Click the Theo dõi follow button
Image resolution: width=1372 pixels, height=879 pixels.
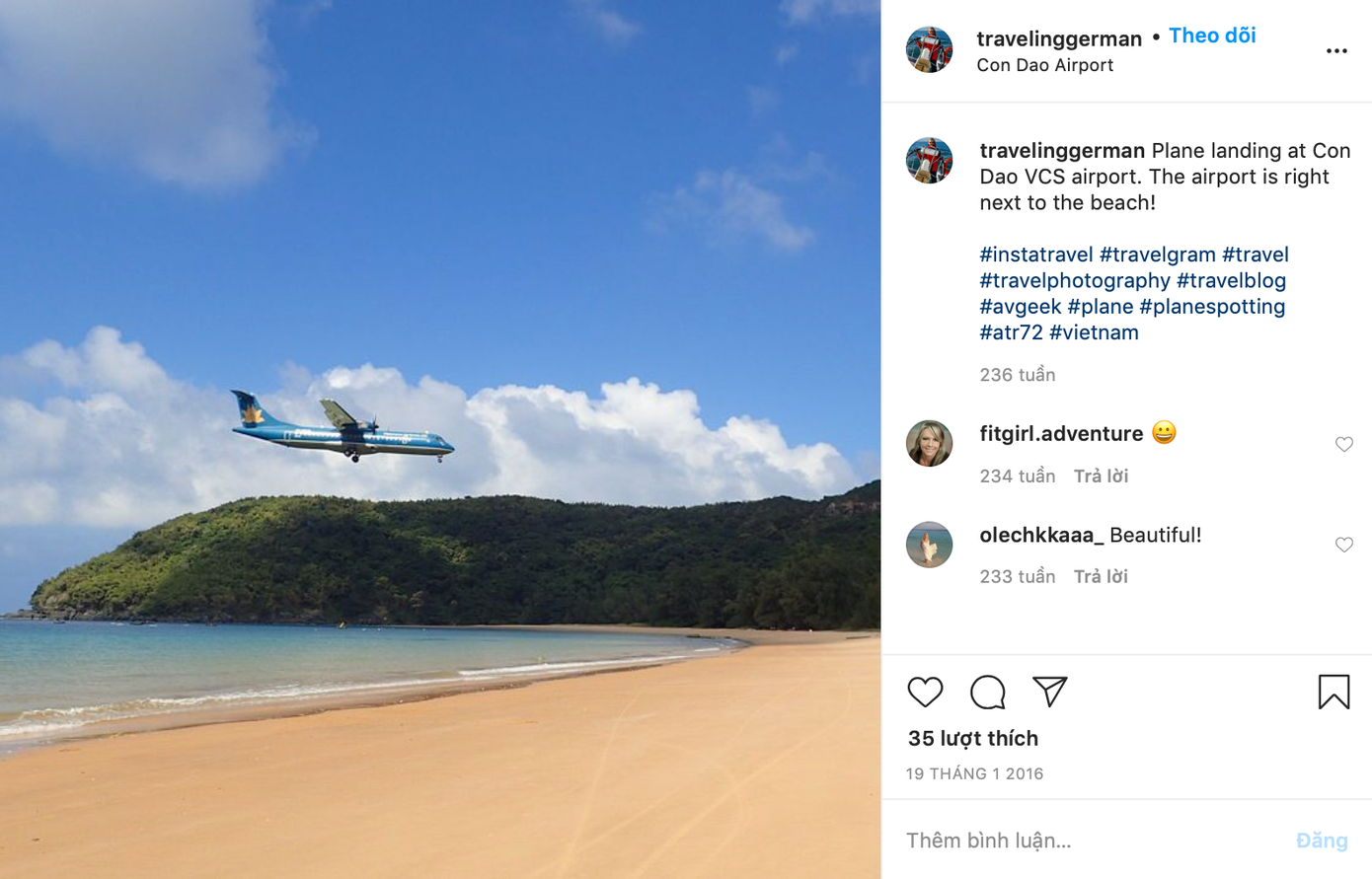point(1212,37)
